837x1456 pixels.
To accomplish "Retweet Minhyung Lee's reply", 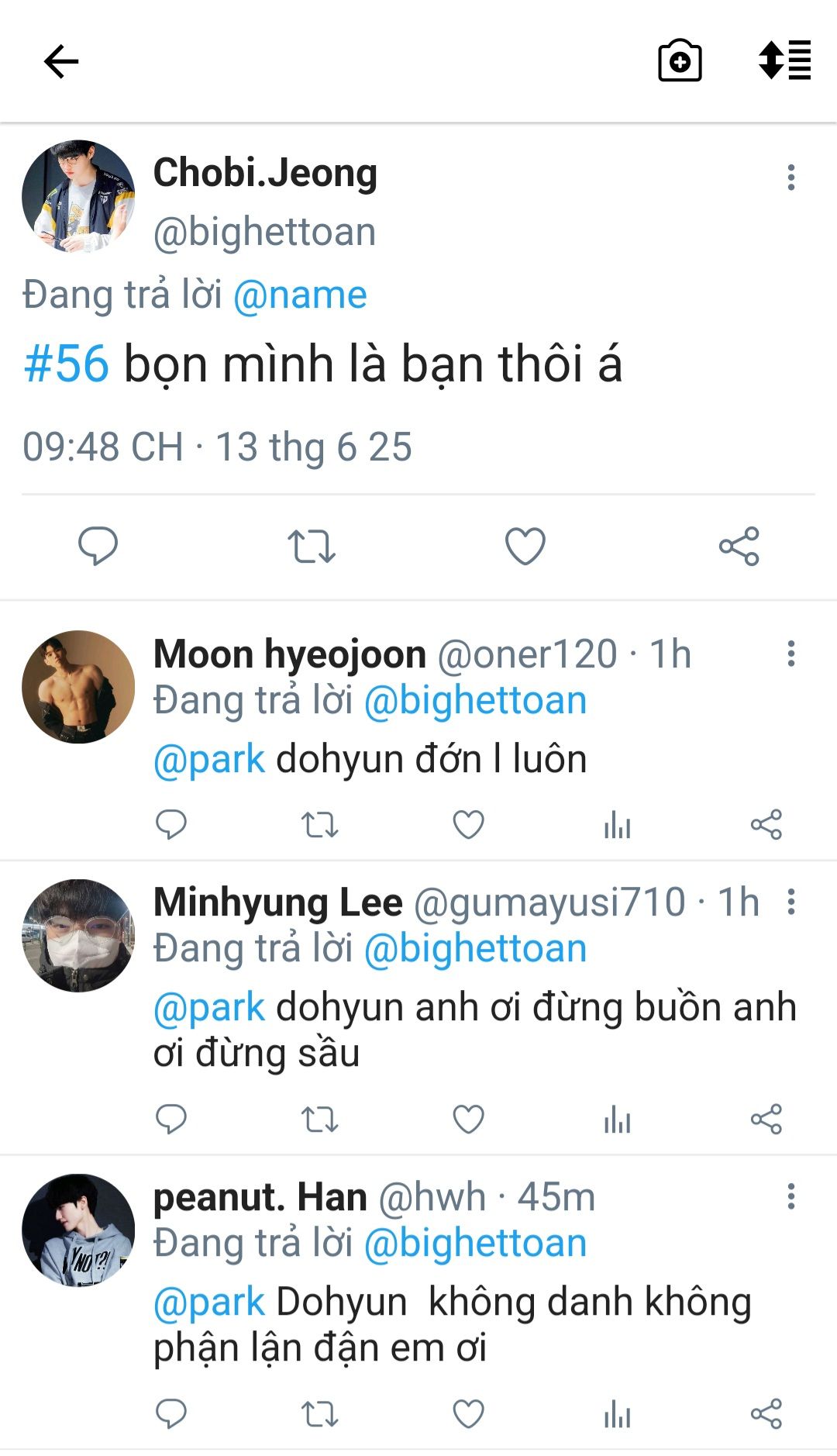I will pos(319,1119).
